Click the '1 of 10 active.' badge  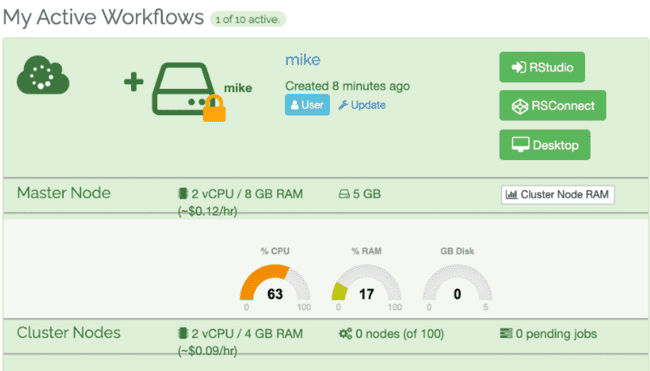point(248,19)
